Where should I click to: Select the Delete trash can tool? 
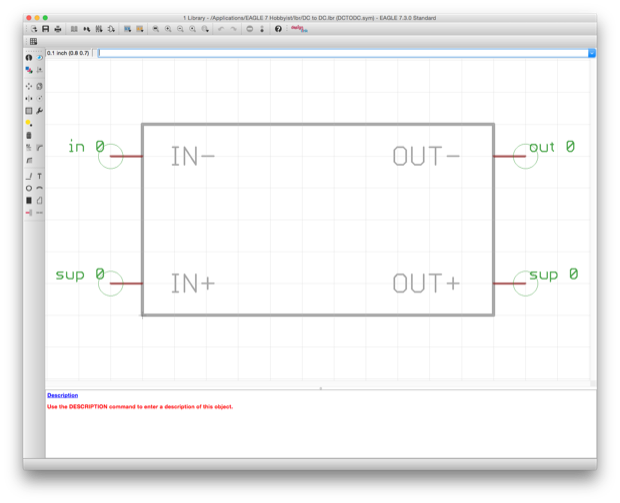pyautogui.click(x=29, y=136)
